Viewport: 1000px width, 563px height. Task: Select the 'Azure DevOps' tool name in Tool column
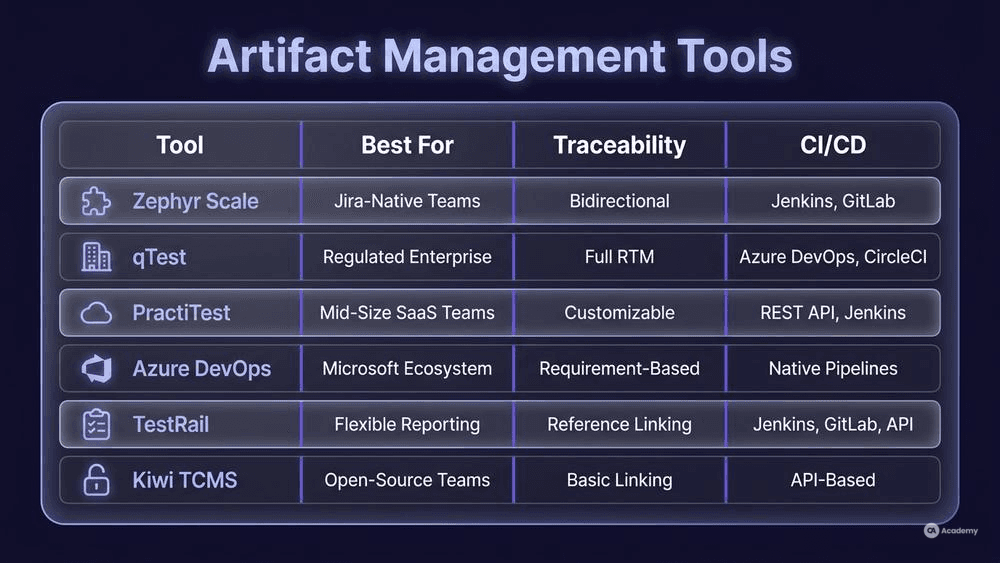tap(202, 369)
